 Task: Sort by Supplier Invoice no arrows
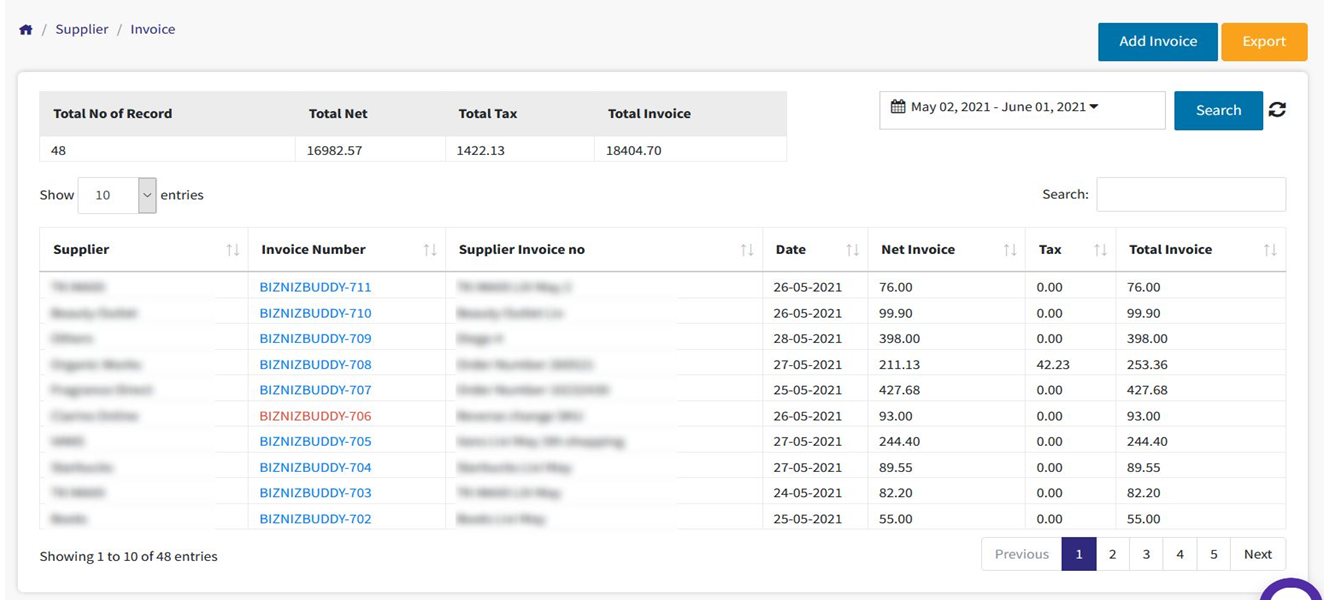pos(747,250)
